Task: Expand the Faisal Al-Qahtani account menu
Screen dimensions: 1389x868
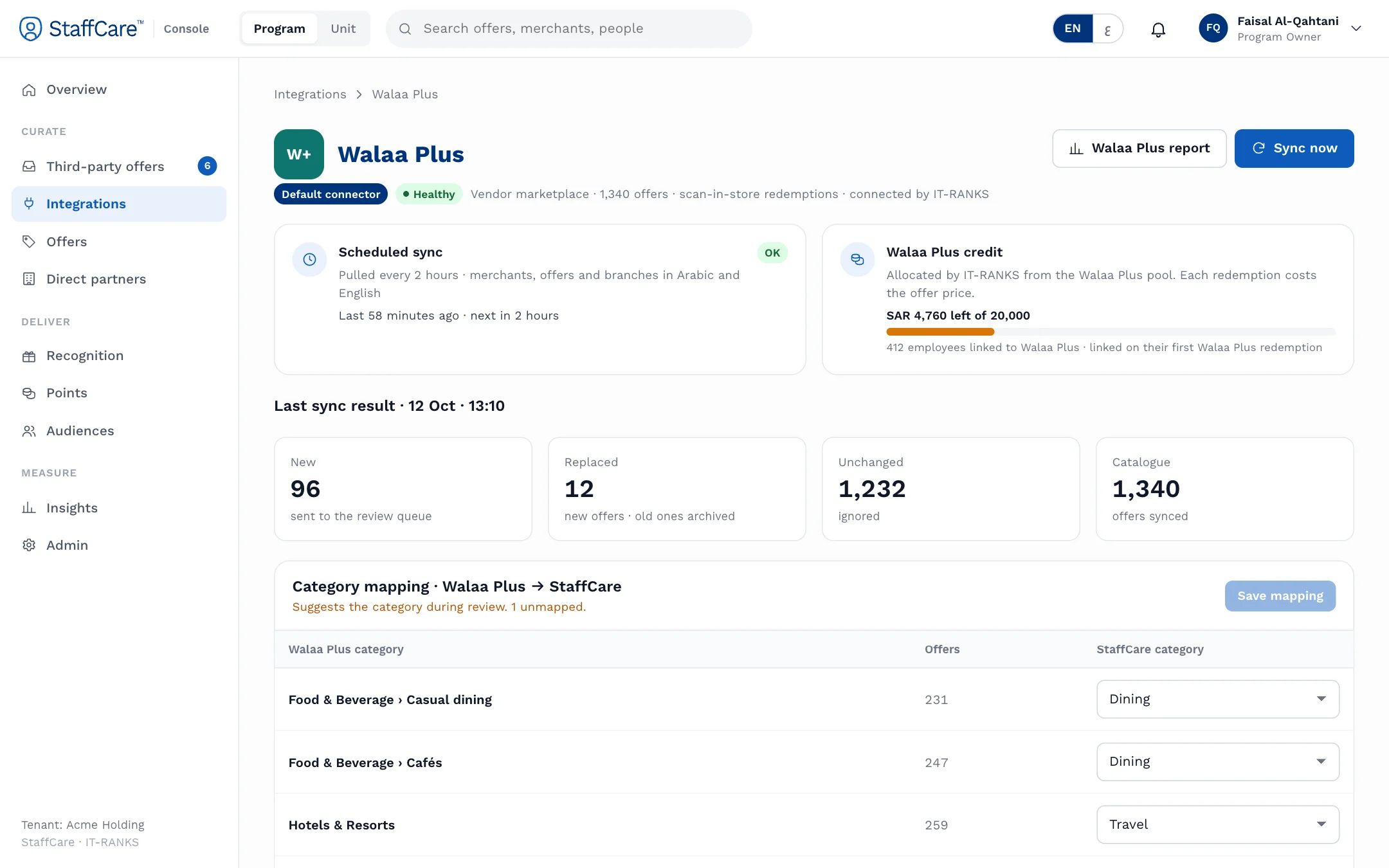Action: point(1356,28)
